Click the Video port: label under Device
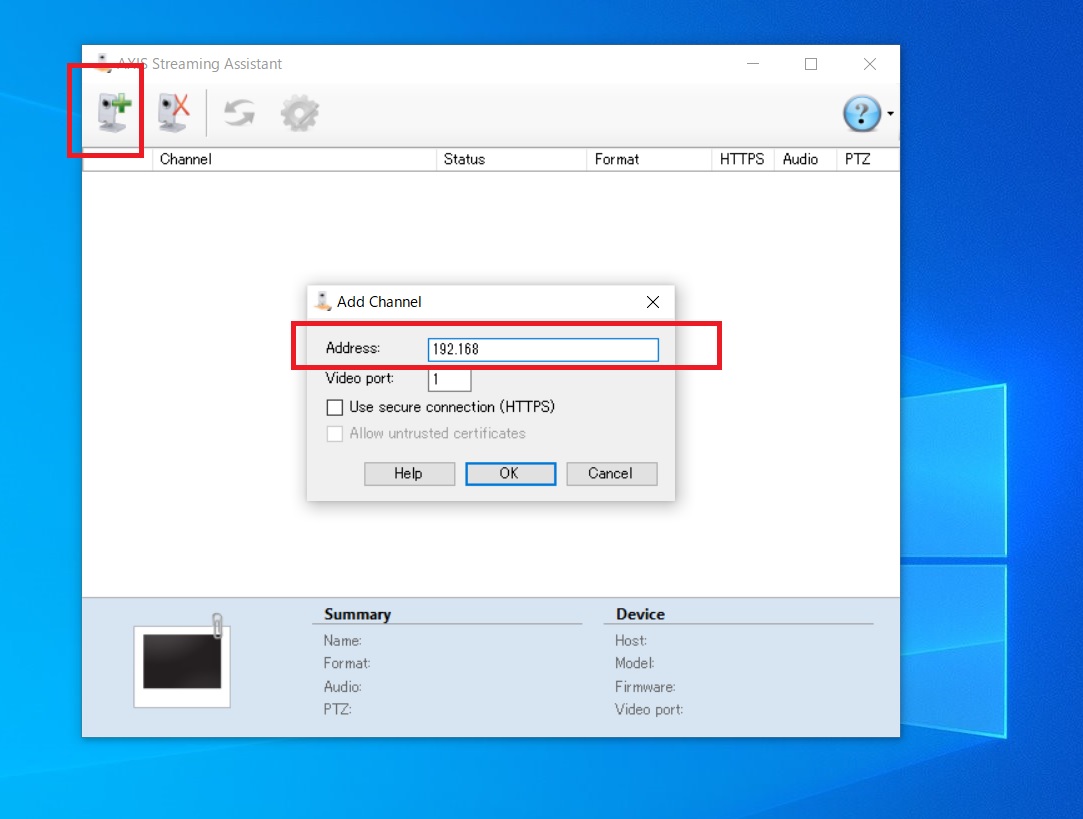 [649, 709]
